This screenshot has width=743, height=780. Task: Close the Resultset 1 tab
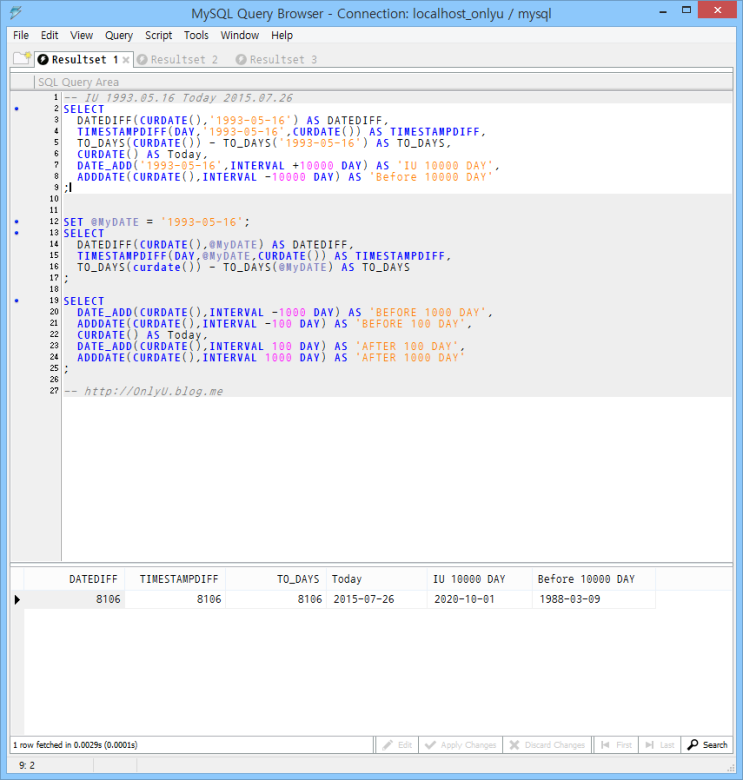(126, 60)
